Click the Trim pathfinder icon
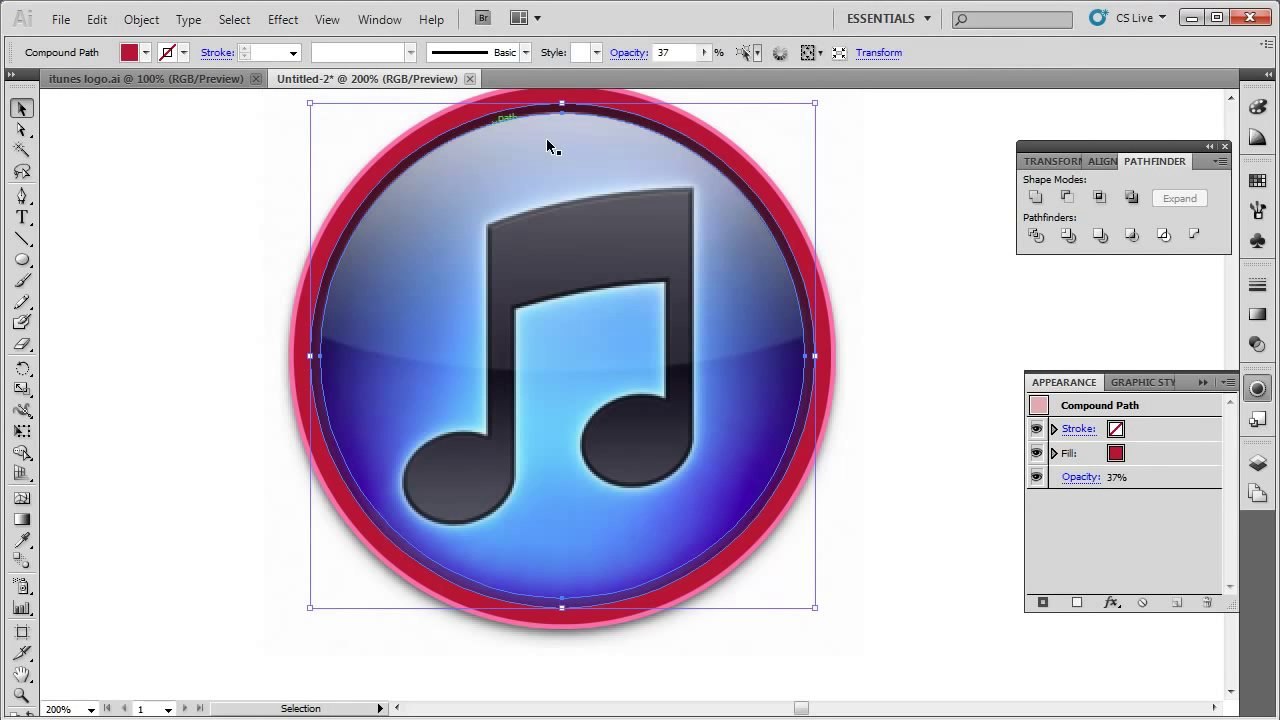Screen dimensions: 1280x720 point(1068,235)
